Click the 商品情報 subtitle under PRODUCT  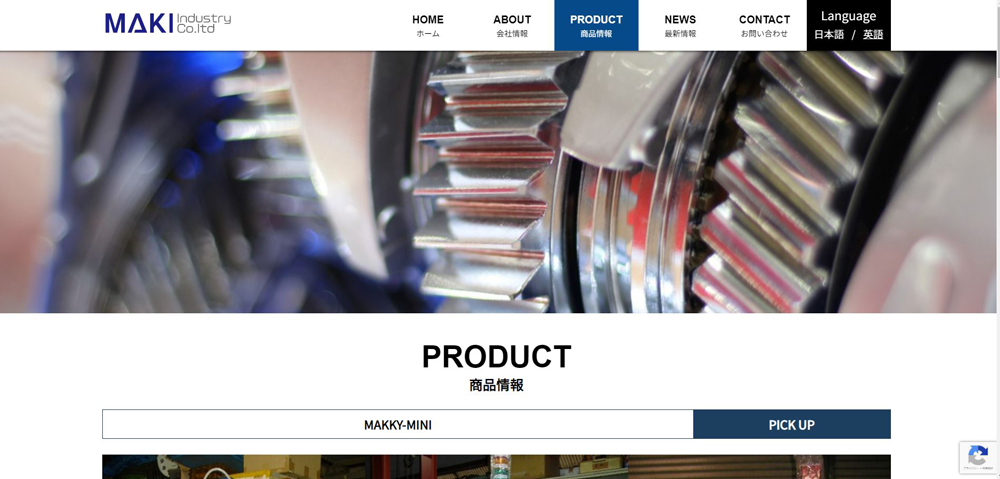[x=496, y=385]
